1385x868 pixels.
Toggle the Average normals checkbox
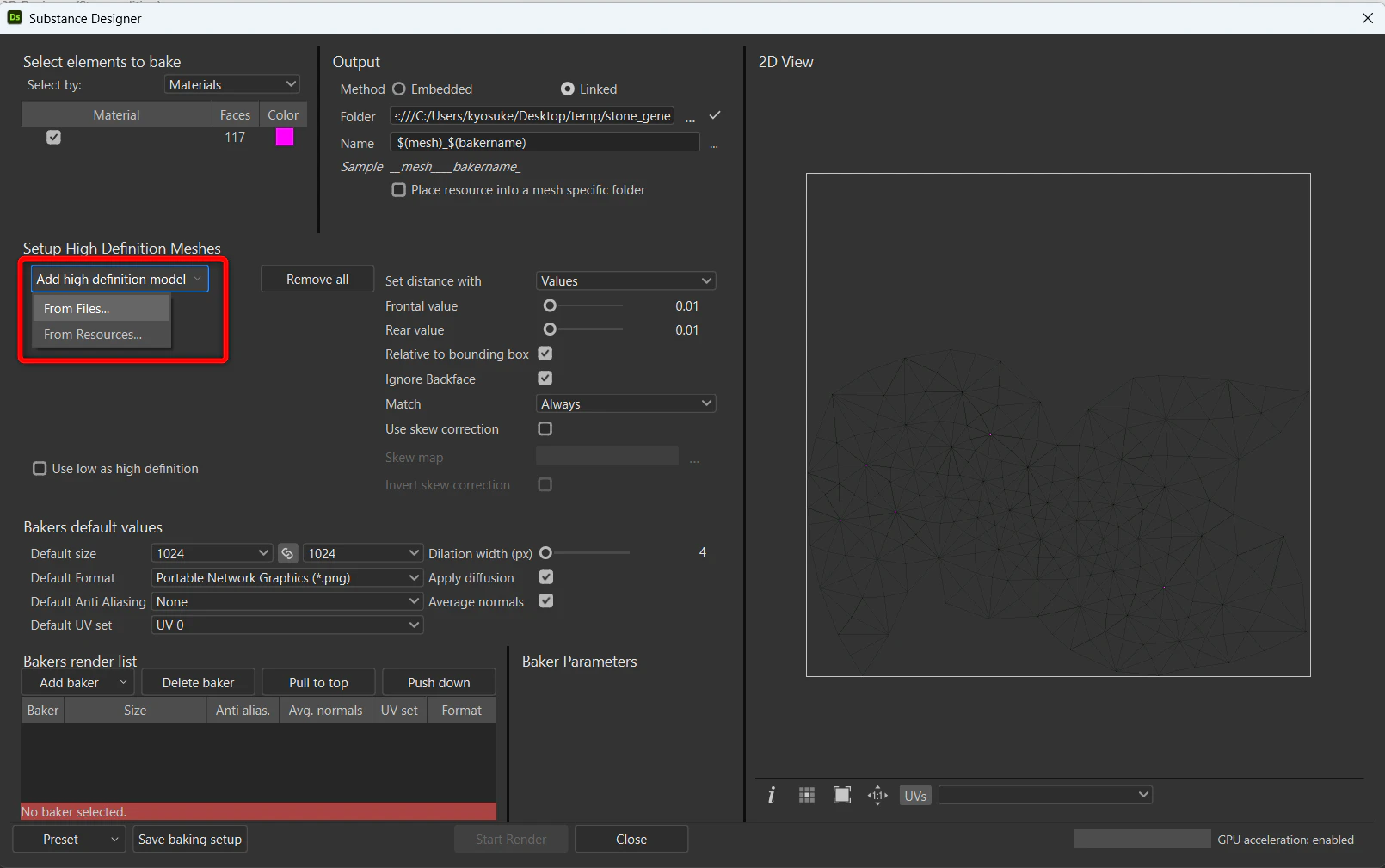(x=546, y=601)
